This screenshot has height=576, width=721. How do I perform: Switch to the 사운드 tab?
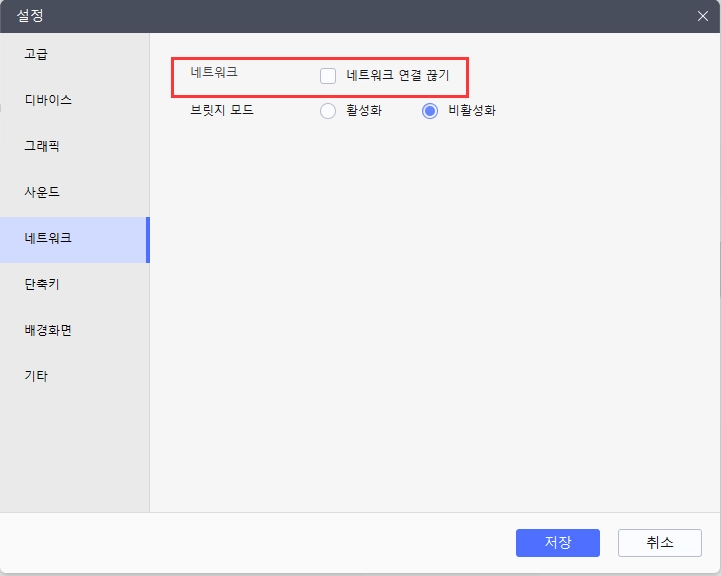point(74,192)
